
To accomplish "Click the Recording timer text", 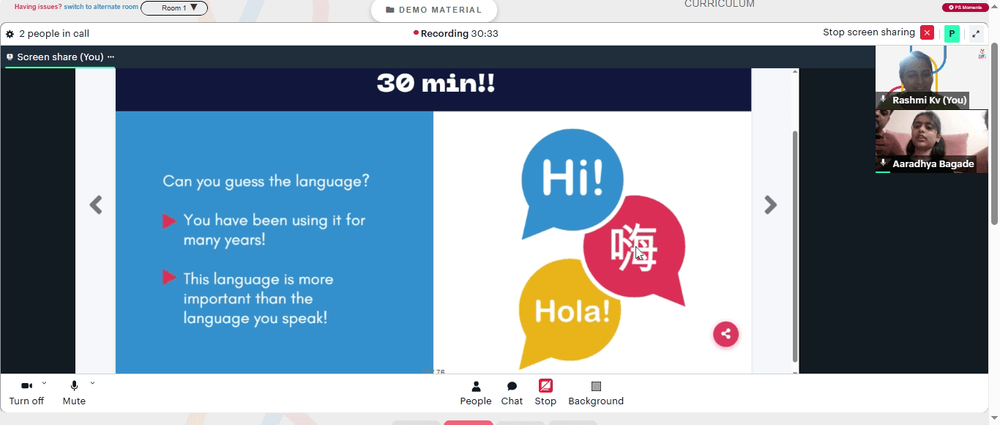I will 459,34.
